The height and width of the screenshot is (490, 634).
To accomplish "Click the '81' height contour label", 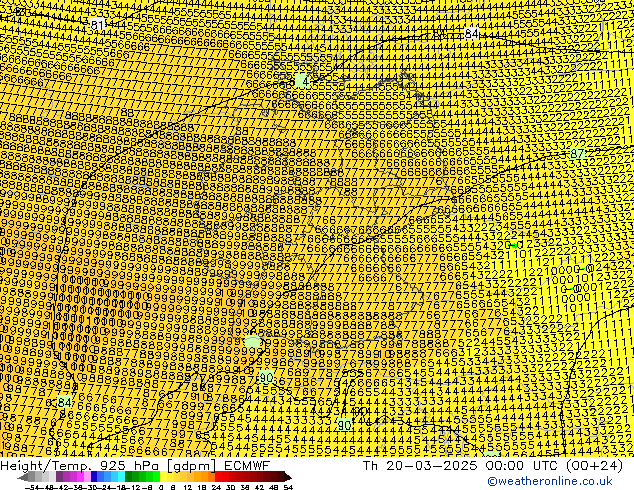I will coord(97,25).
